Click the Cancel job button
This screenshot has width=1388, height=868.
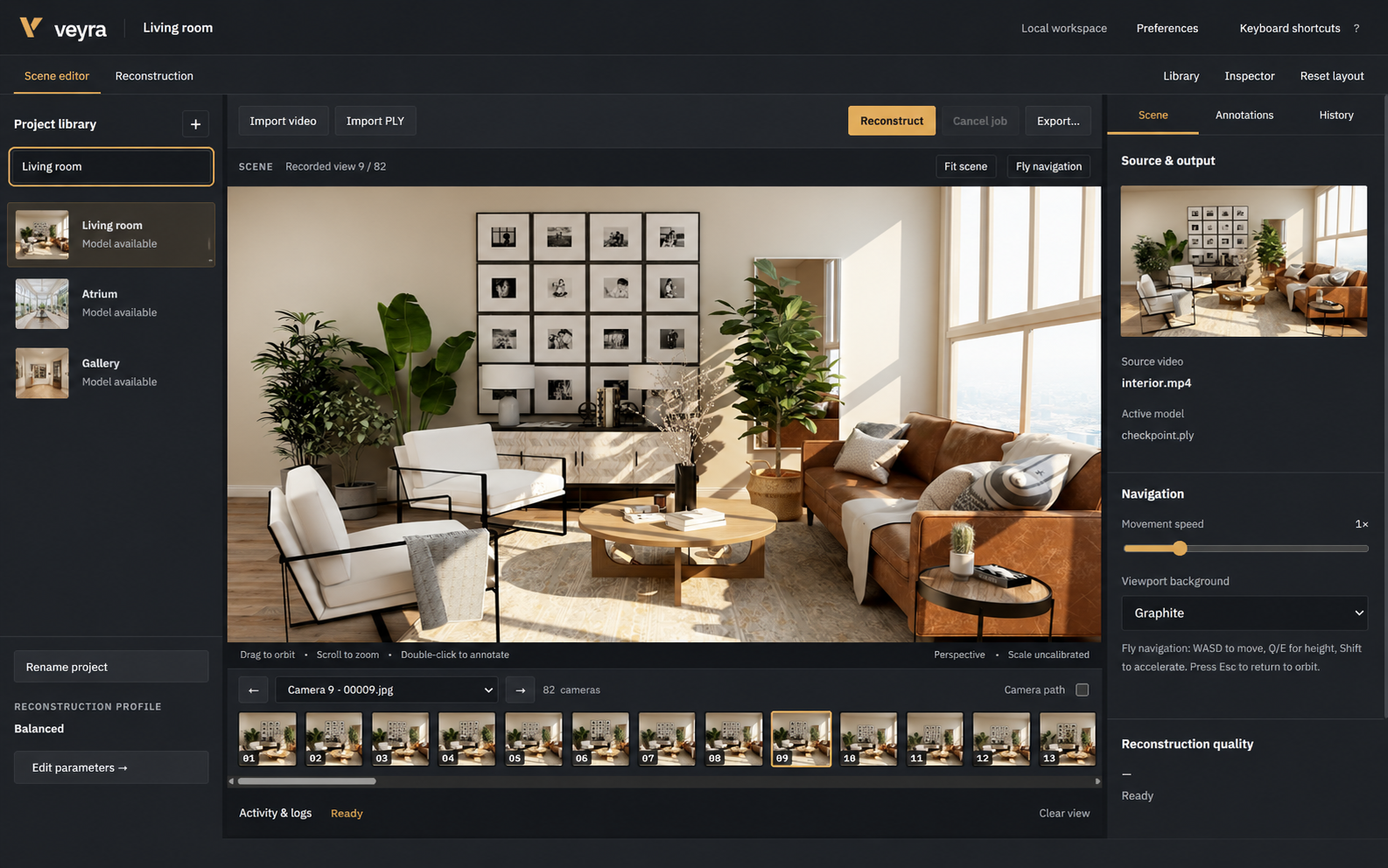(980, 121)
